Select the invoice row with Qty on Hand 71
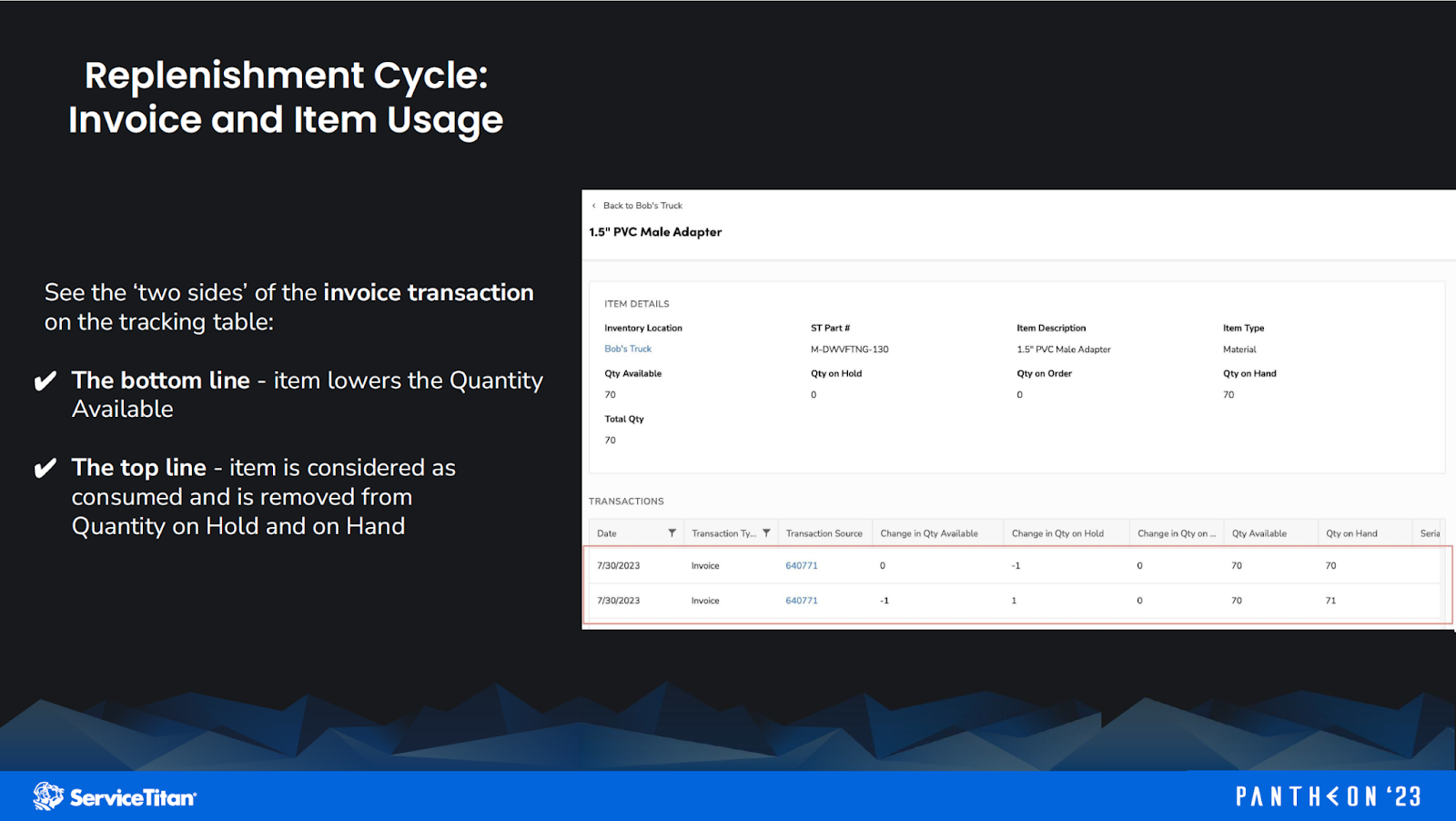This screenshot has width=1456, height=821. point(910,600)
